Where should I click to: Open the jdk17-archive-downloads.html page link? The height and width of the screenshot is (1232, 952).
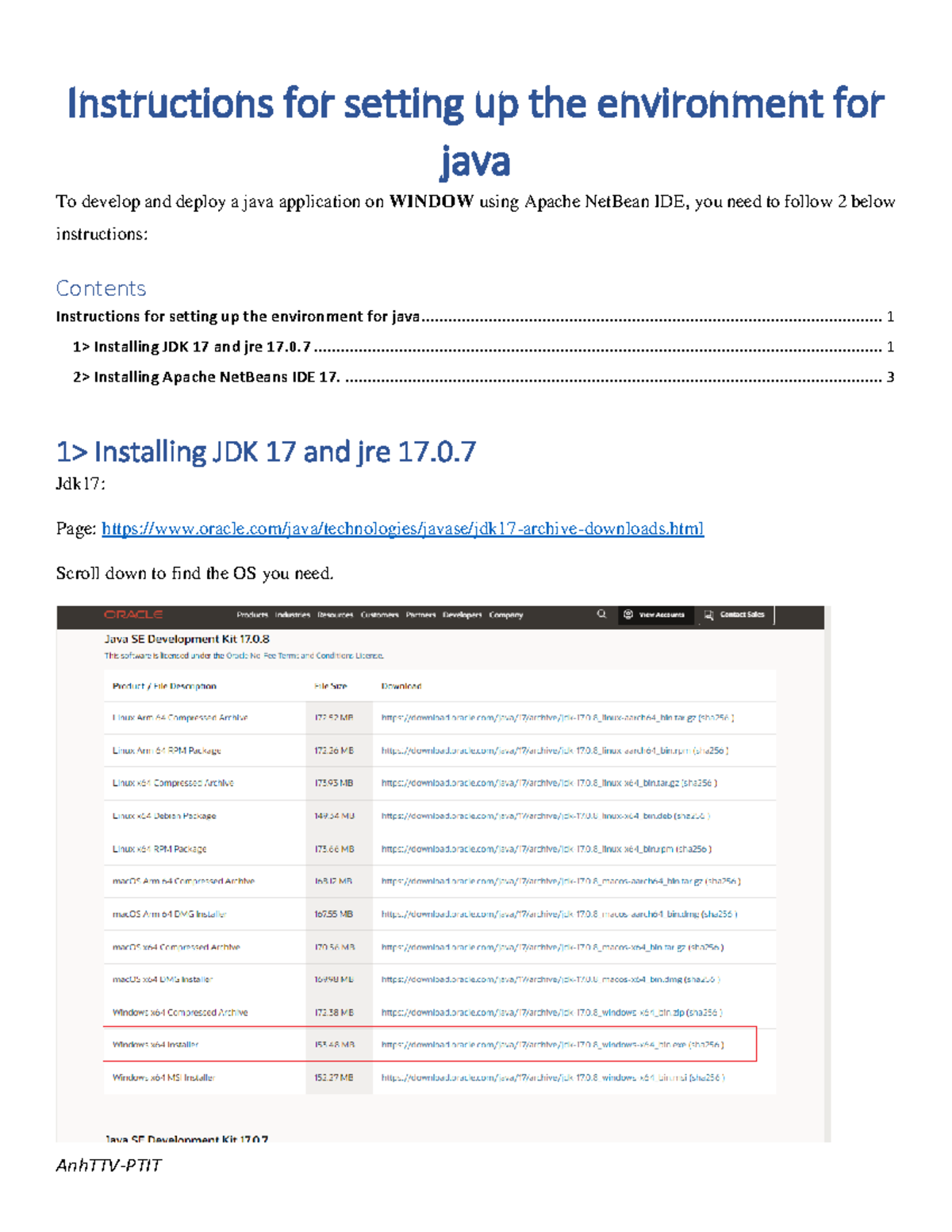(403, 529)
